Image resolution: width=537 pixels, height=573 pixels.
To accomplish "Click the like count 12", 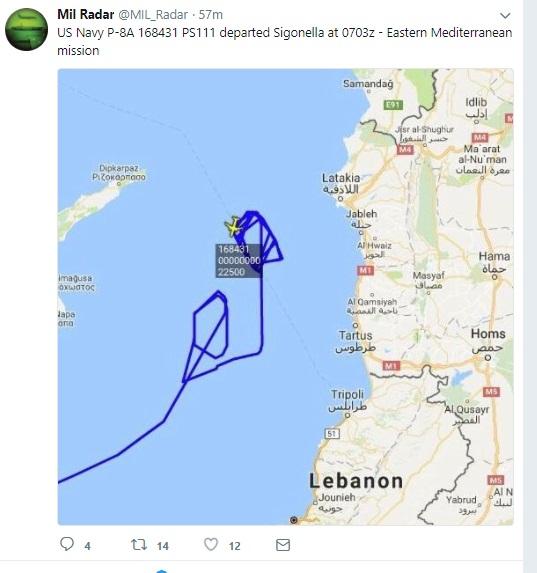I will 235,546.
